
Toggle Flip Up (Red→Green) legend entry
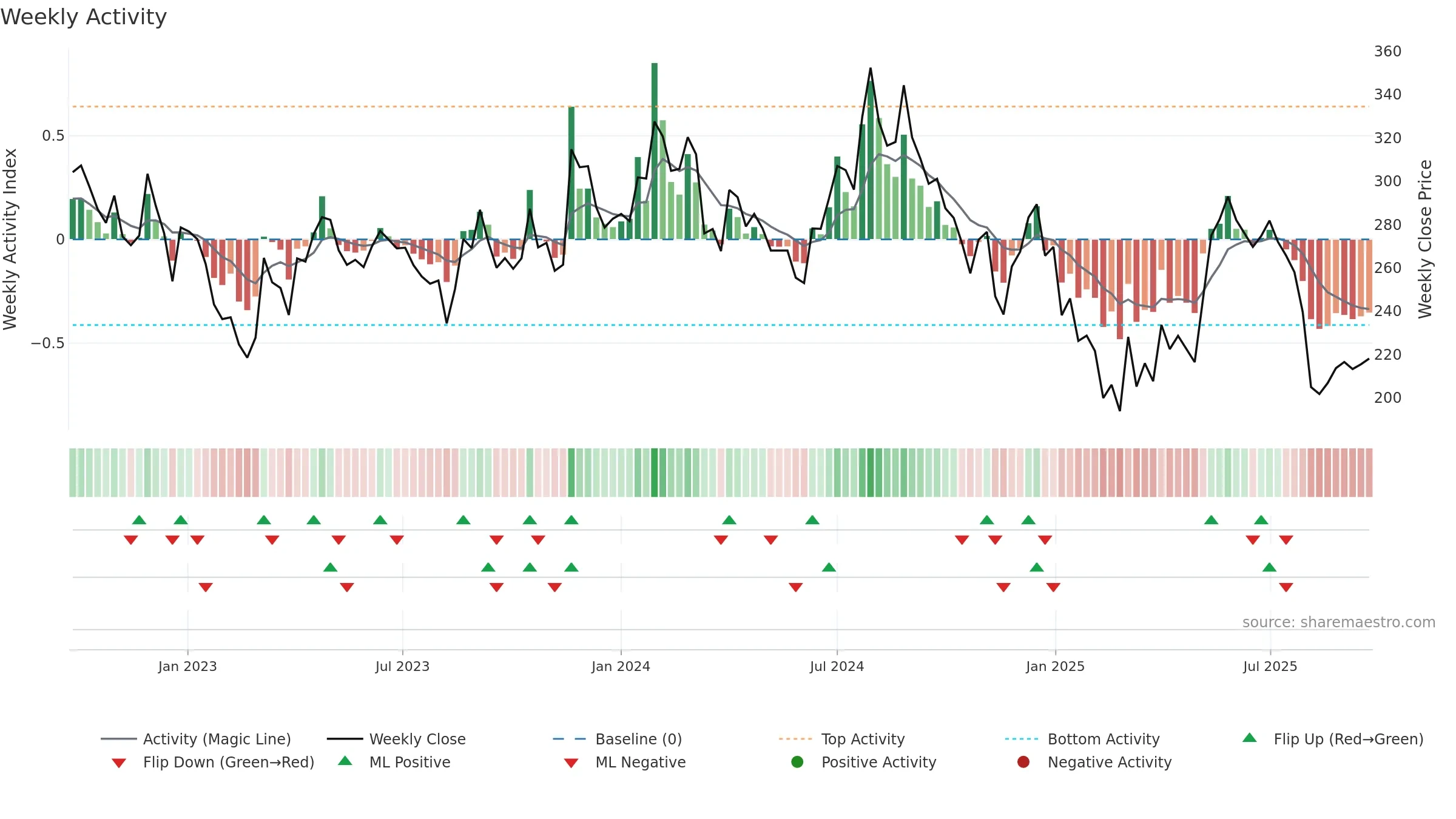coord(1333,739)
